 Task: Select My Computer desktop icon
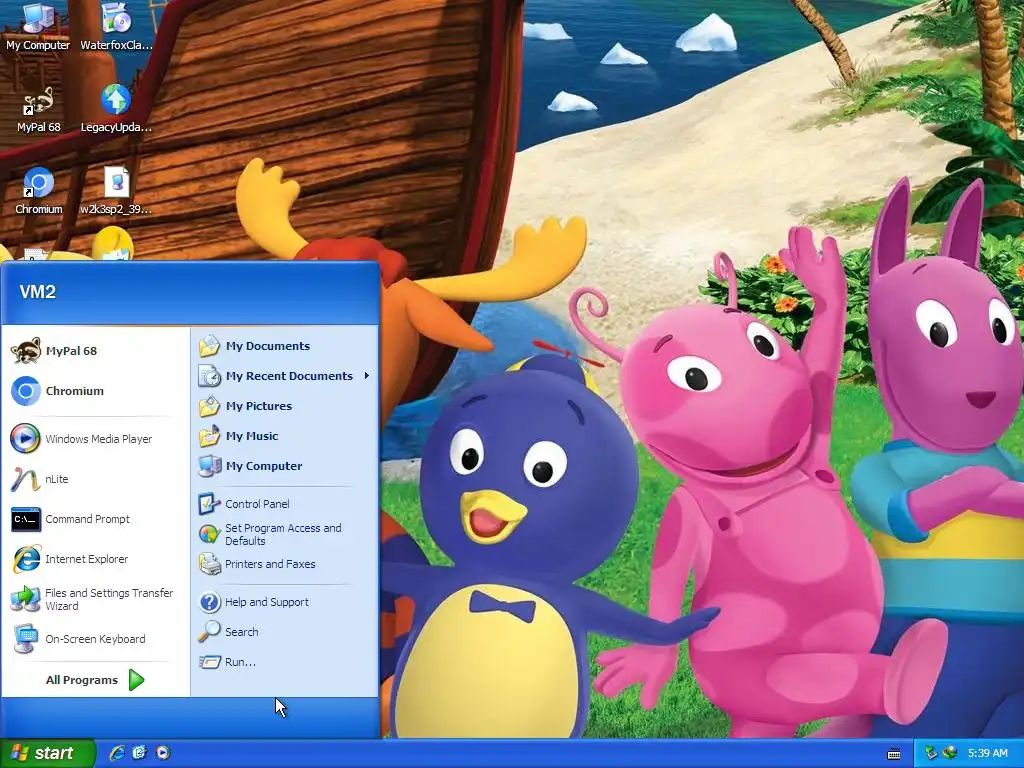tap(38, 26)
